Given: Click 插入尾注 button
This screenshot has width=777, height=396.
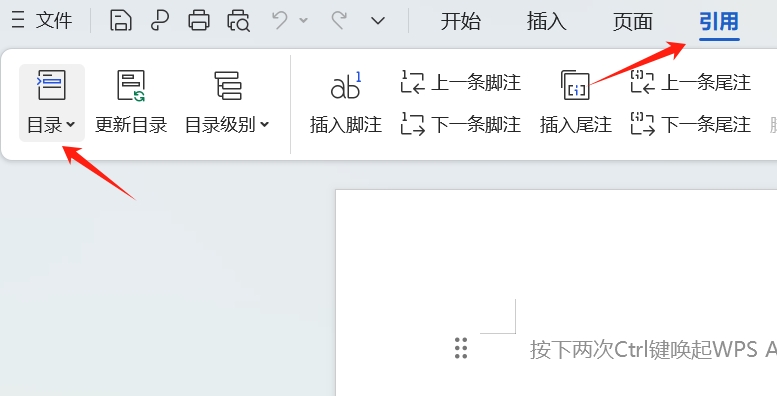Looking at the screenshot, I should tap(576, 103).
